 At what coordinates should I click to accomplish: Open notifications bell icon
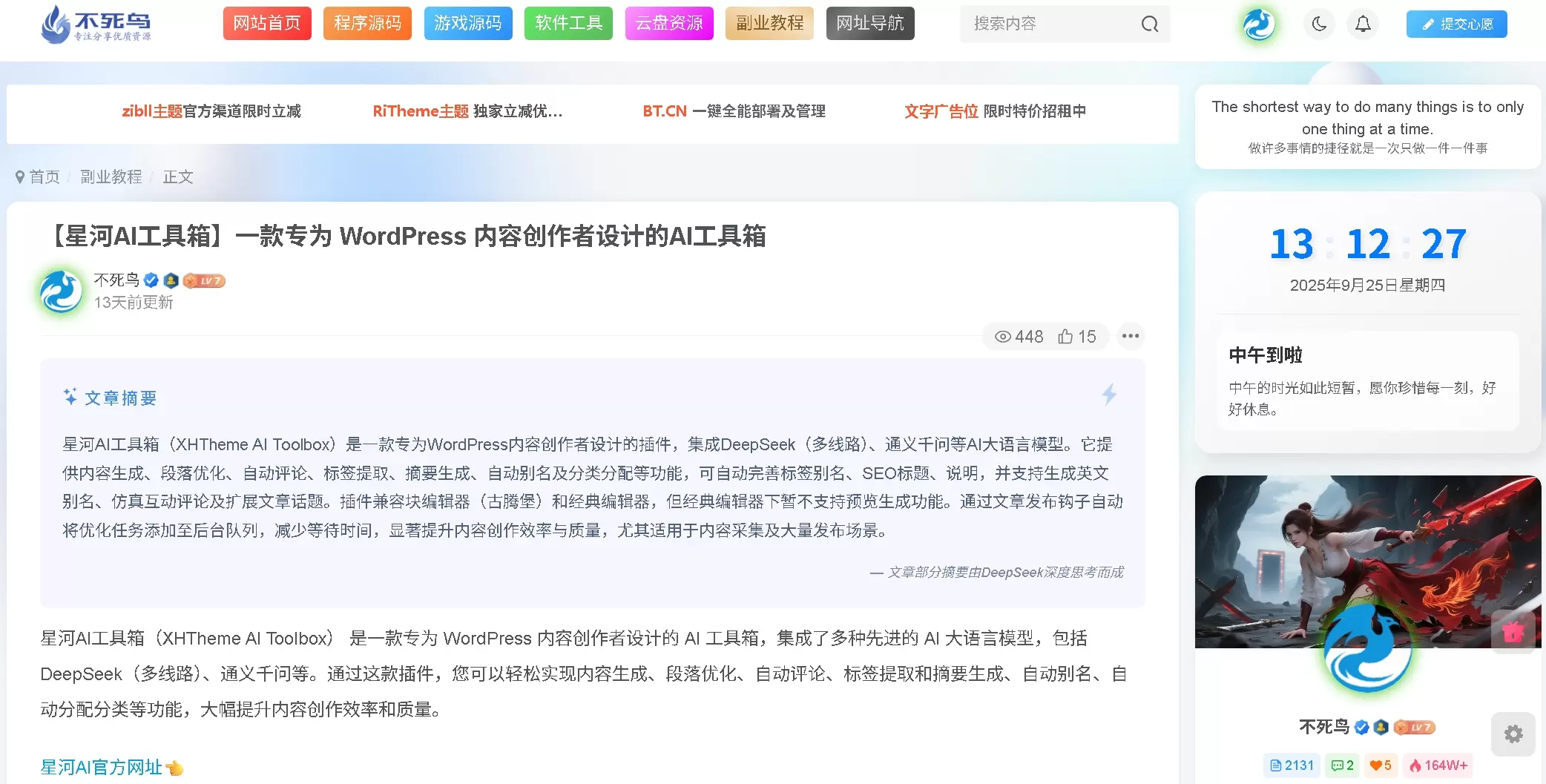point(1363,24)
